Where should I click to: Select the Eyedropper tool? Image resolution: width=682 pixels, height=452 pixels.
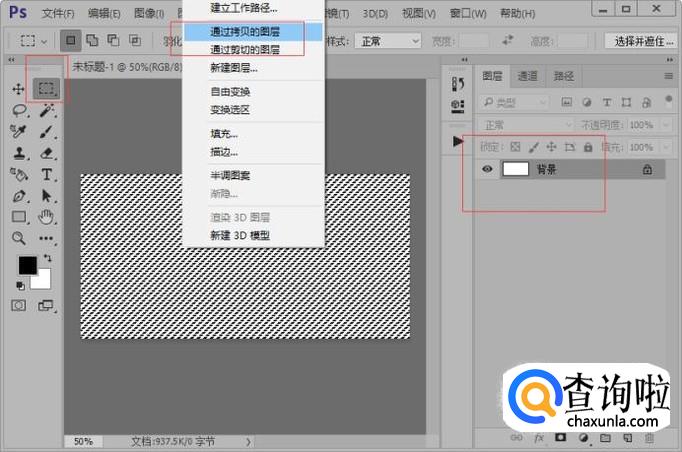(x=19, y=131)
